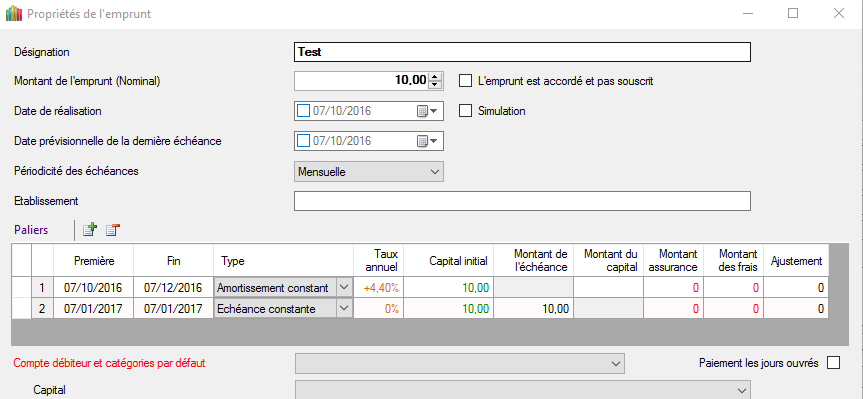Click the Capital initial column header
The width and height of the screenshot is (863, 399).
click(x=449, y=261)
